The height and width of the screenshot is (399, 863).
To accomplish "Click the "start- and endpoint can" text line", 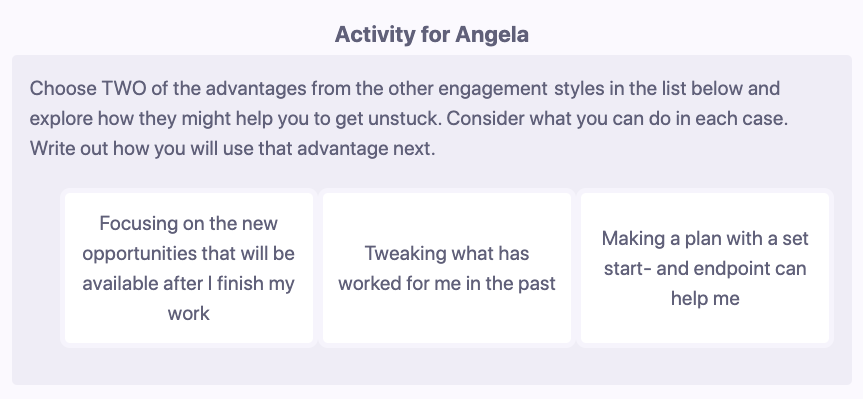I will click(x=704, y=268).
